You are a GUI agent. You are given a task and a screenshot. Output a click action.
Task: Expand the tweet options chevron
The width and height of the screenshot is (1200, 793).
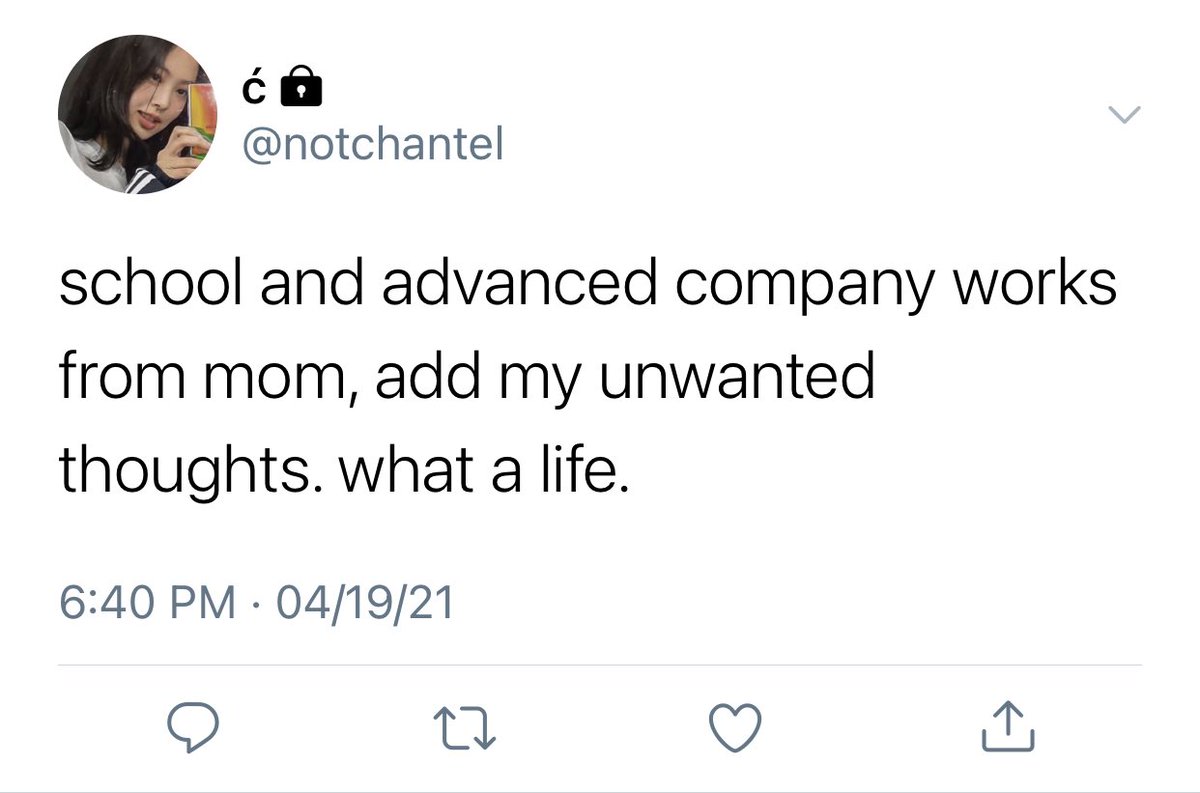pos(1126,115)
